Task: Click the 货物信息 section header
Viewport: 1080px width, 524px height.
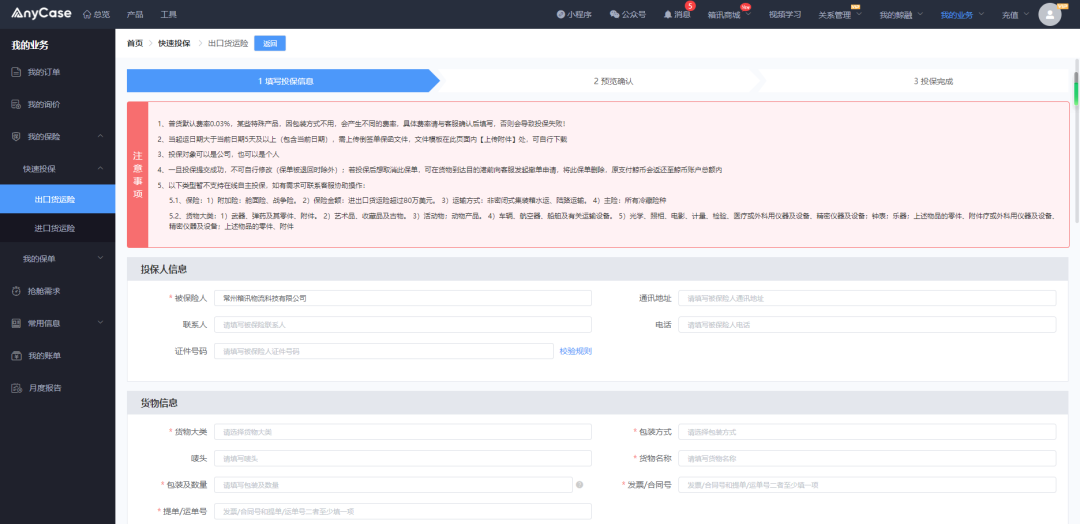Action: point(597,403)
